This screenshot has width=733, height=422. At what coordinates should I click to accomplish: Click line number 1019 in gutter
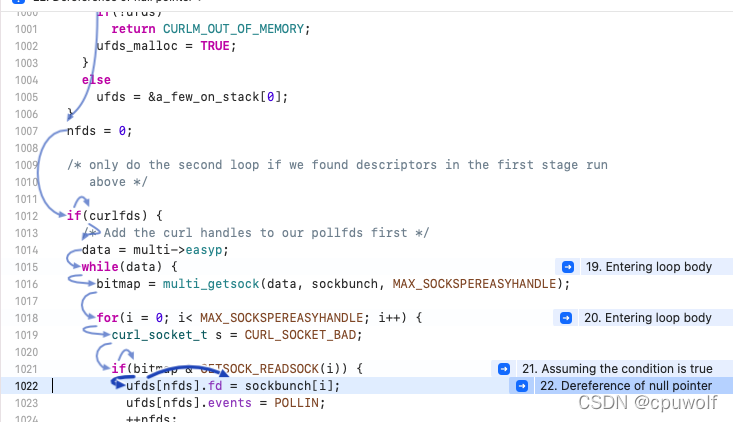point(26,335)
